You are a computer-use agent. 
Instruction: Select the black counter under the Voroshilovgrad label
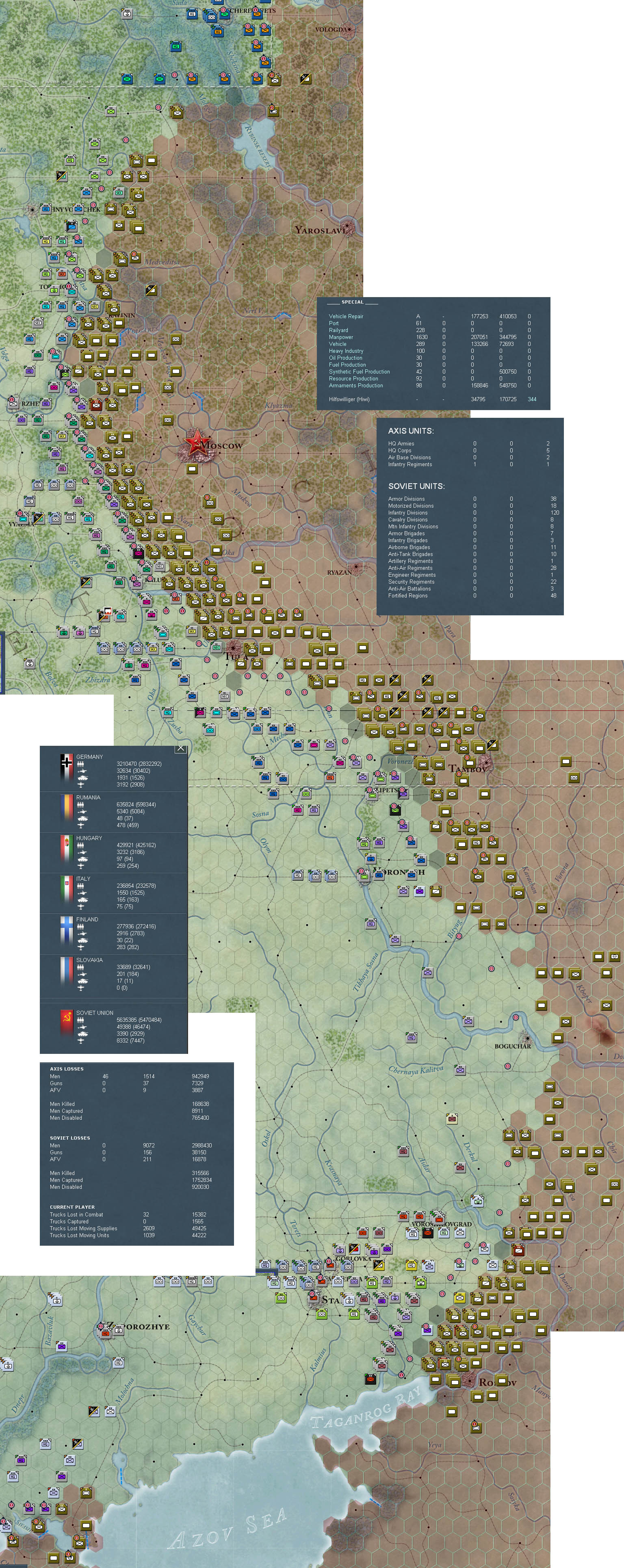427,1233
